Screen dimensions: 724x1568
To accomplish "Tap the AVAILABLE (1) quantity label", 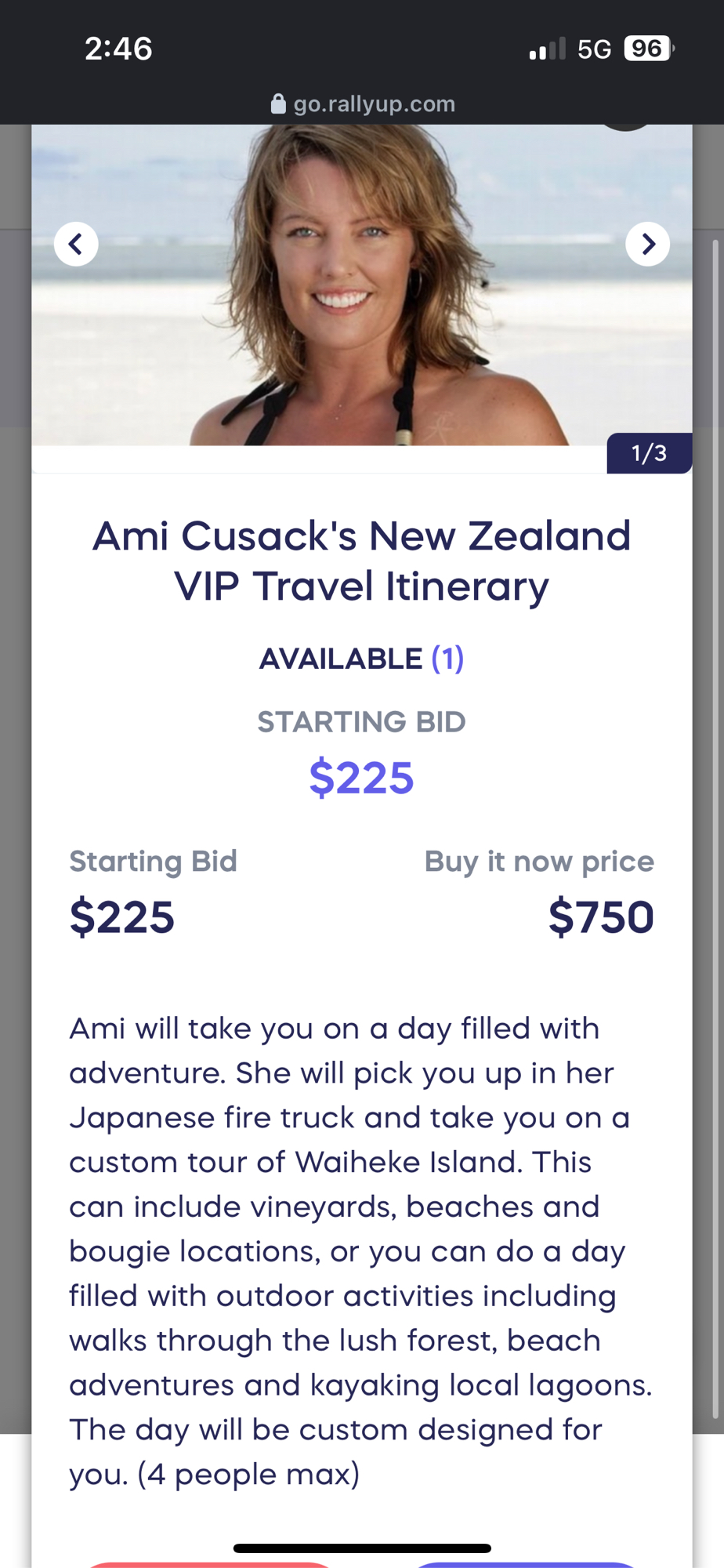I will [x=361, y=659].
